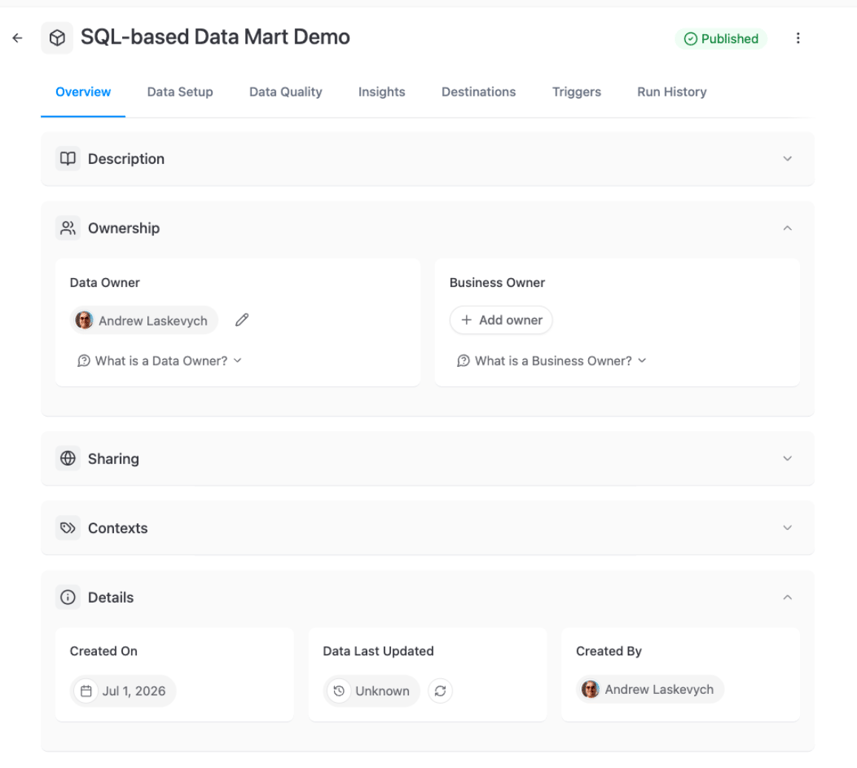Go to the Triggers tab
Screen dimensions: 857x768
(576, 92)
